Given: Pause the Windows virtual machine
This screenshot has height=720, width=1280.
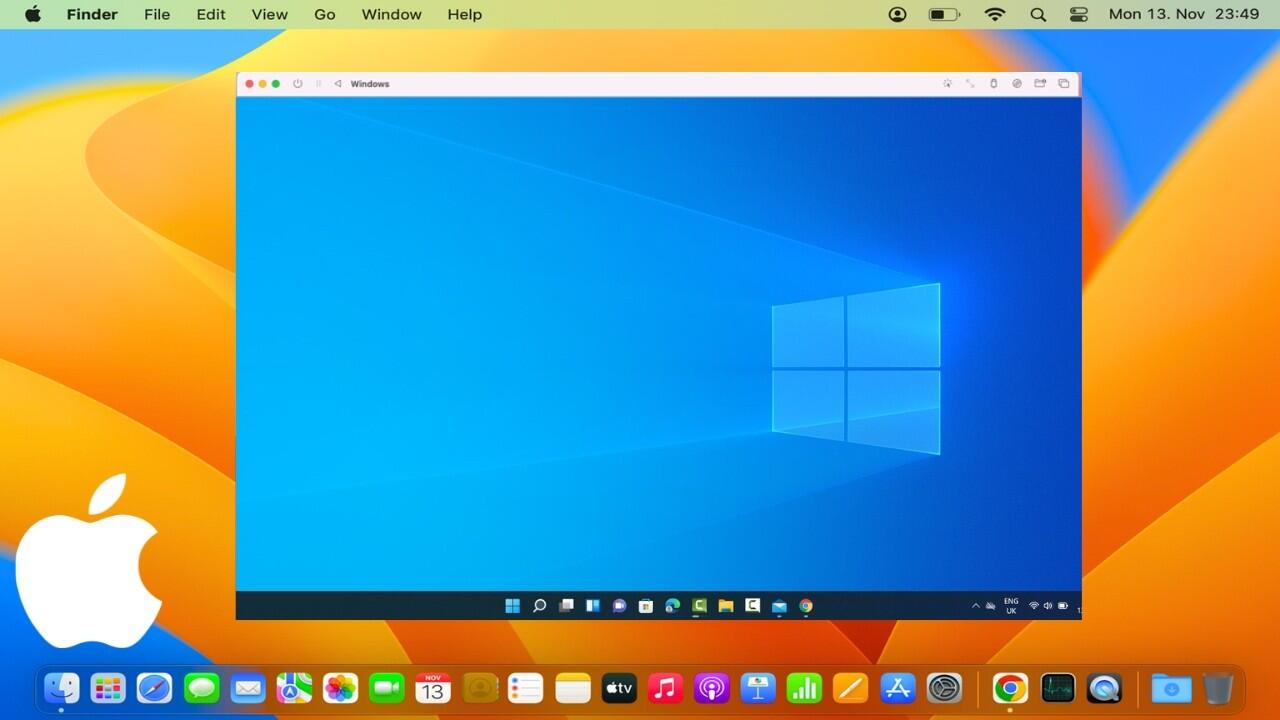Looking at the screenshot, I should point(319,84).
